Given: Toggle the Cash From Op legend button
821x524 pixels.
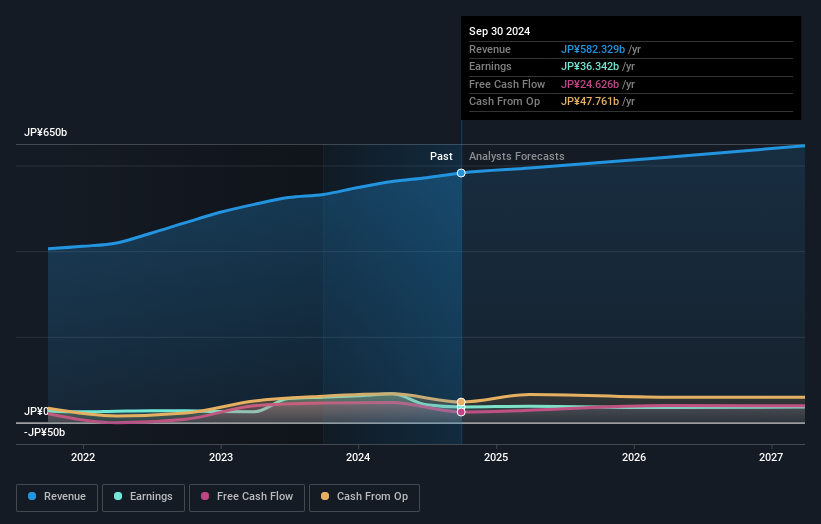Looking at the screenshot, I should coord(364,497).
